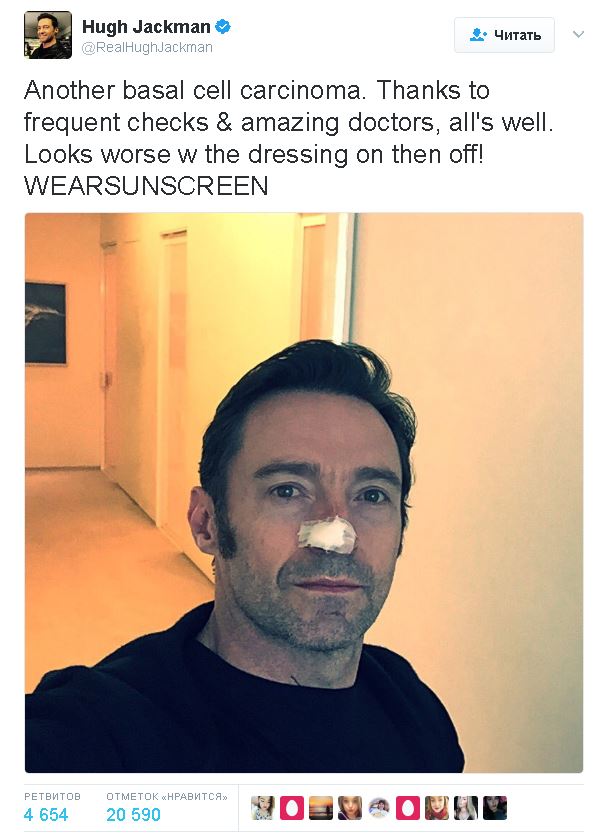611x835 pixels.
Task: Open the attached selfie photo
Action: (304, 493)
